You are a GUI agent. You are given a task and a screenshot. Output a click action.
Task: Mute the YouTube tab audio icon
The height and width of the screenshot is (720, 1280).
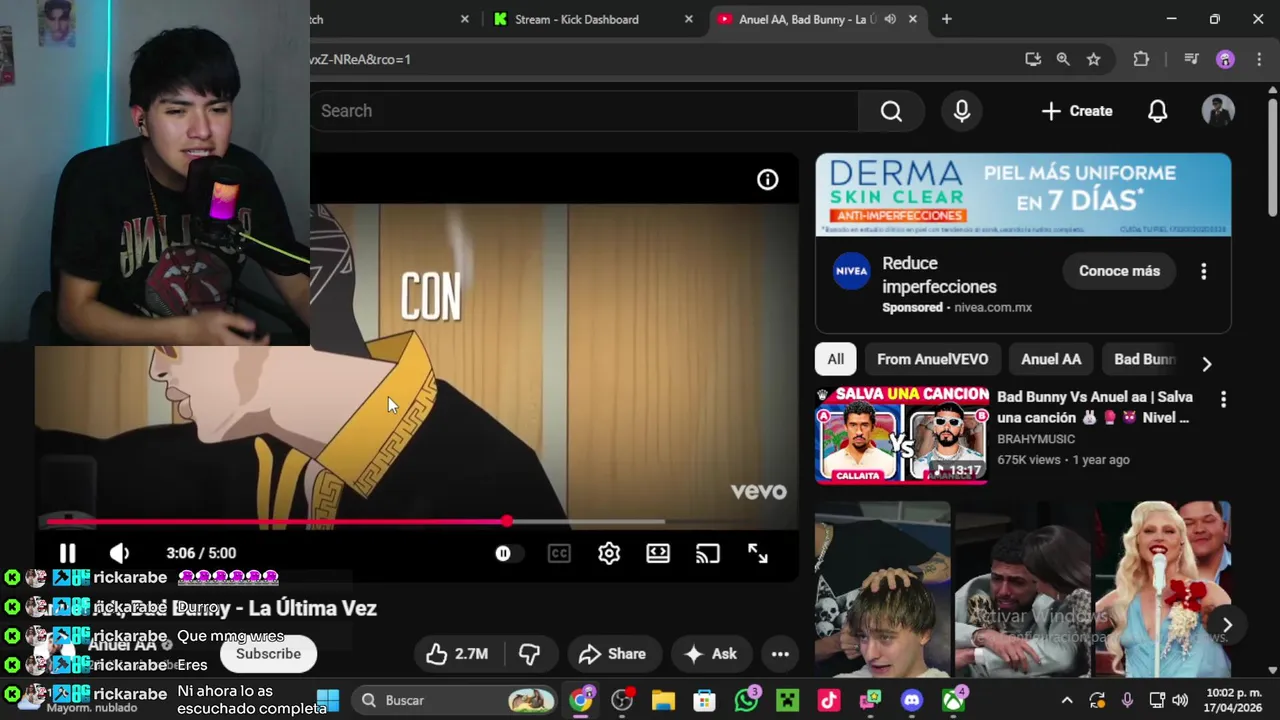890,19
